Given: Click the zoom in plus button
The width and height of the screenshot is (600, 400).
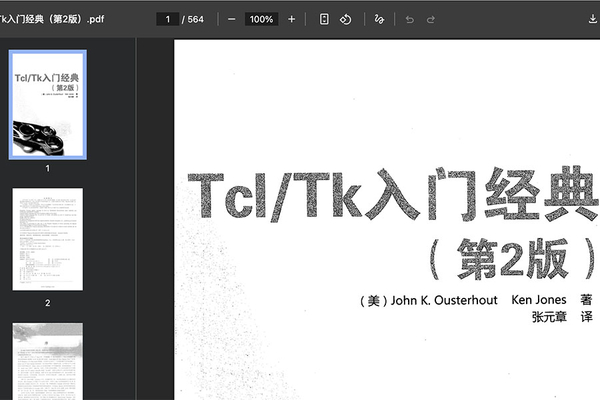Looking at the screenshot, I should 292,19.
